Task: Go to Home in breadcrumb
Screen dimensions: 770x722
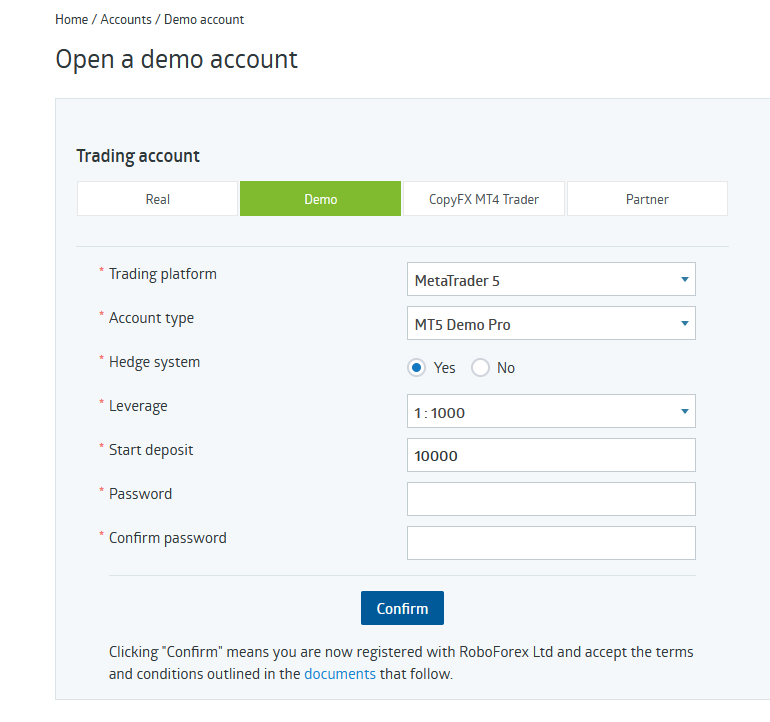Action: pyautogui.click(x=72, y=19)
